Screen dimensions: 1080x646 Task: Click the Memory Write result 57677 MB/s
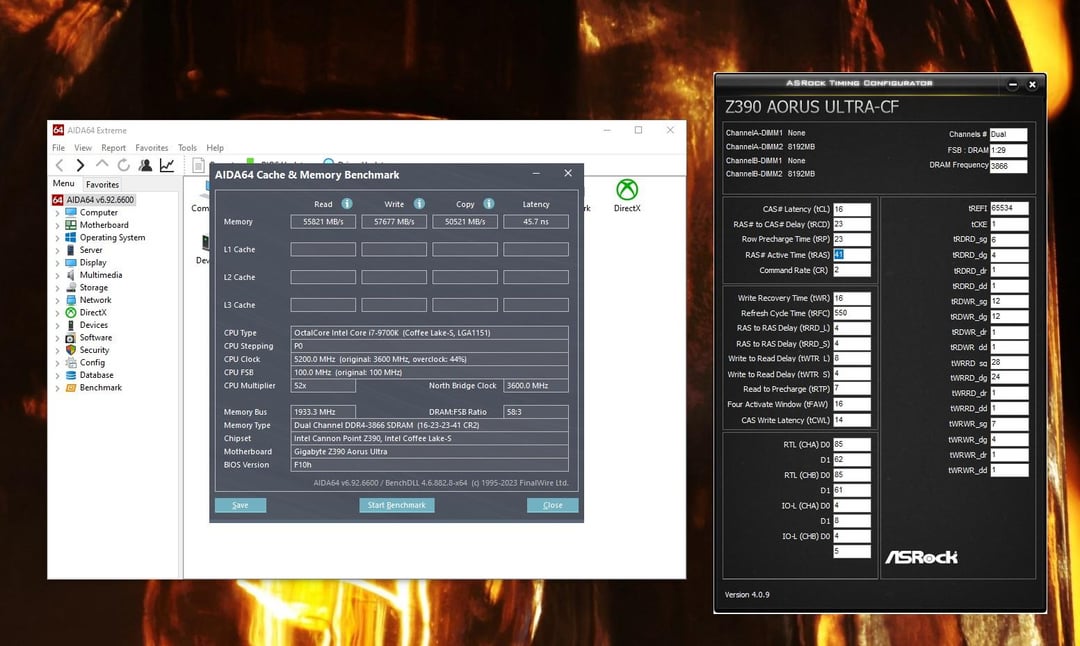394,222
